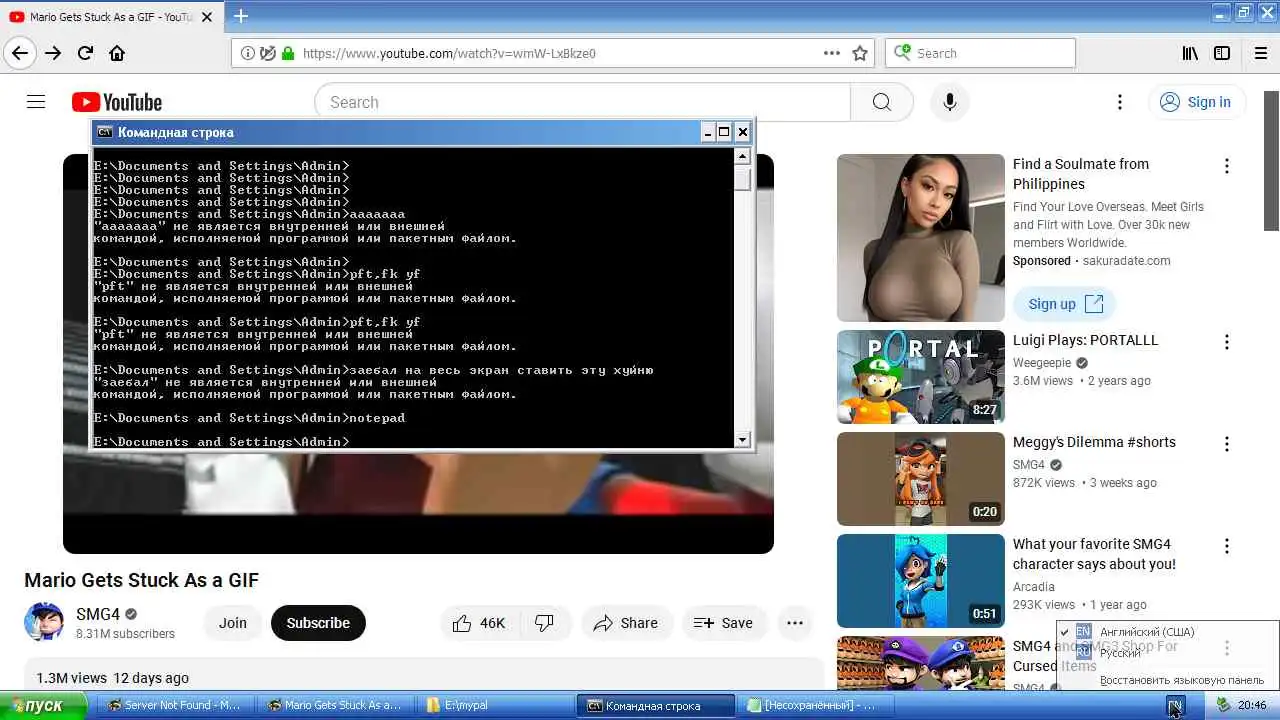Viewport: 1280px width, 720px height.
Task: Bookmark this page with the star icon
Action: (x=860, y=53)
